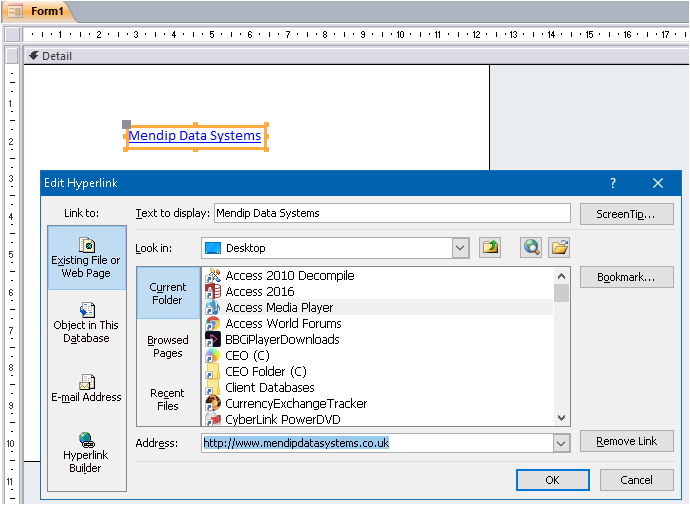Click the Desktop Look in combo box
The height and width of the screenshot is (505, 690).
[335, 248]
